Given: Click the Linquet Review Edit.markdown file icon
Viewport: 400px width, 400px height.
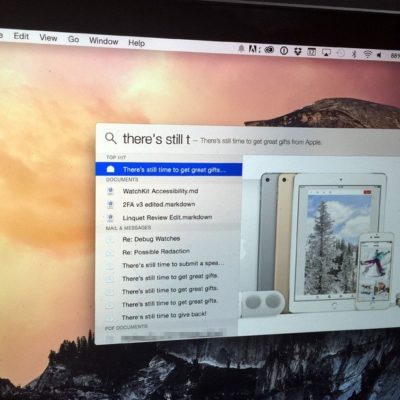Looking at the screenshot, I should coord(110,218).
